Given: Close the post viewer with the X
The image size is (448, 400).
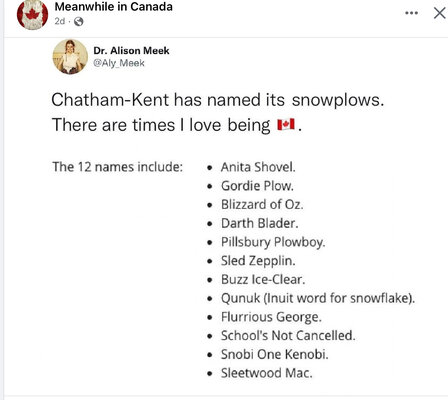Looking at the screenshot, I should pos(440,13).
